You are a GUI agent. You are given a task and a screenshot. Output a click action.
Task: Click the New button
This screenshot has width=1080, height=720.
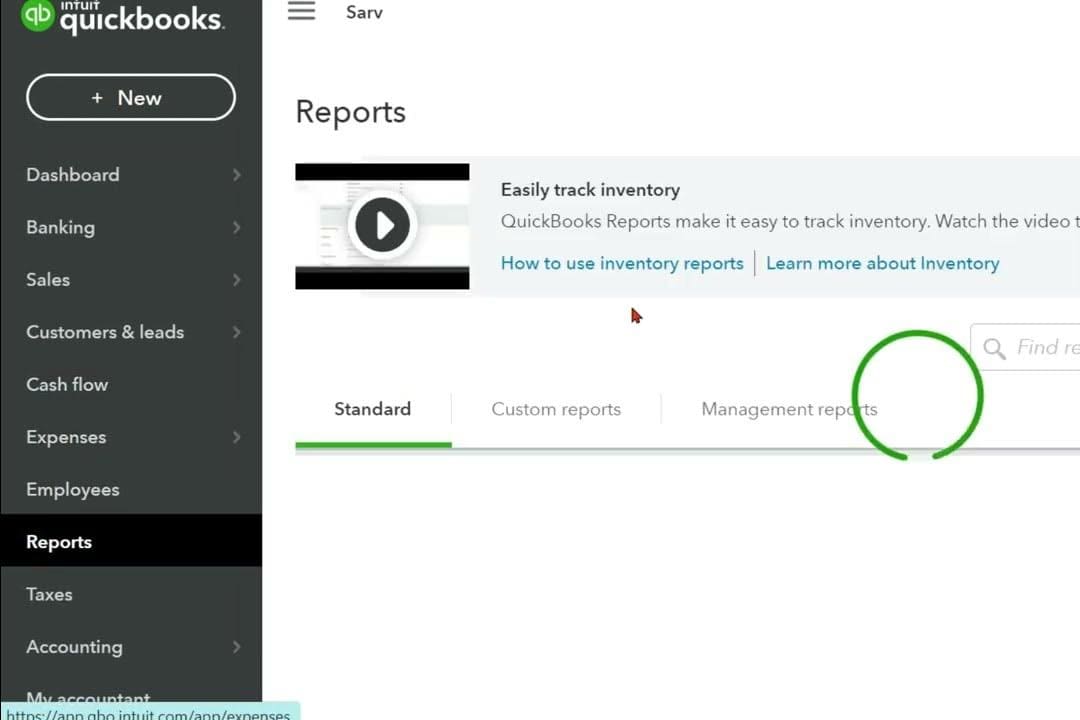(x=130, y=97)
